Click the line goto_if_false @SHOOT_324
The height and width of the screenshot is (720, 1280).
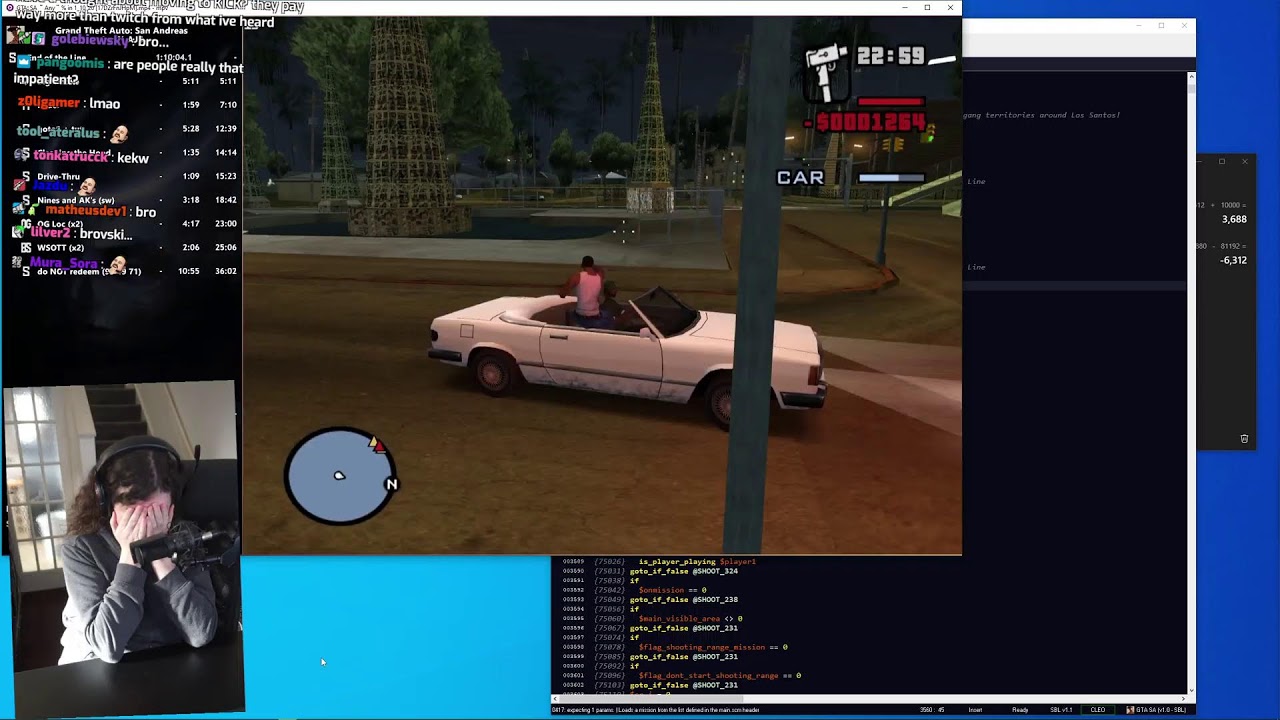pyautogui.click(x=684, y=571)
